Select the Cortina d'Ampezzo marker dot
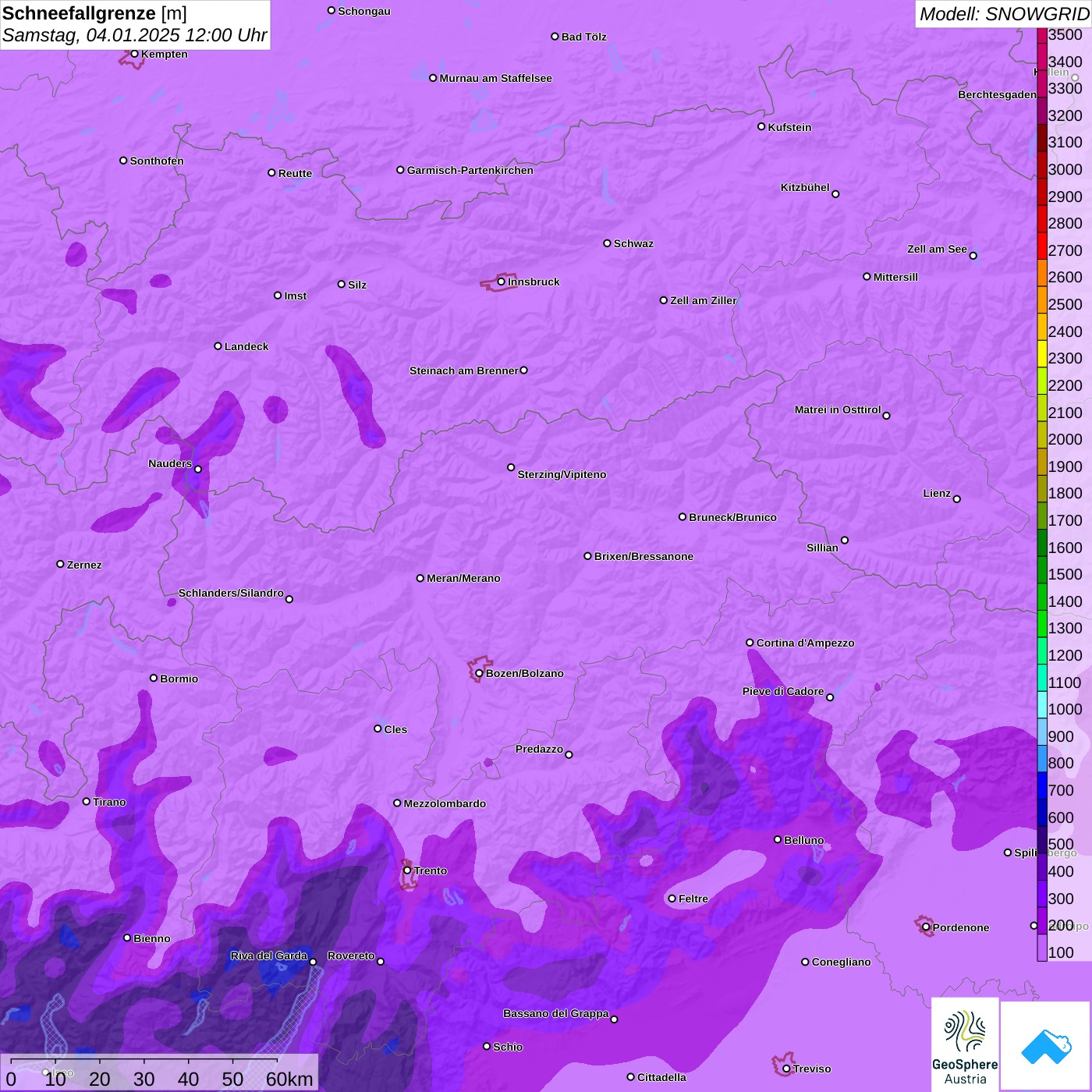The height and width of the screenshot is (1092, 1092). (x=750, y=643)
